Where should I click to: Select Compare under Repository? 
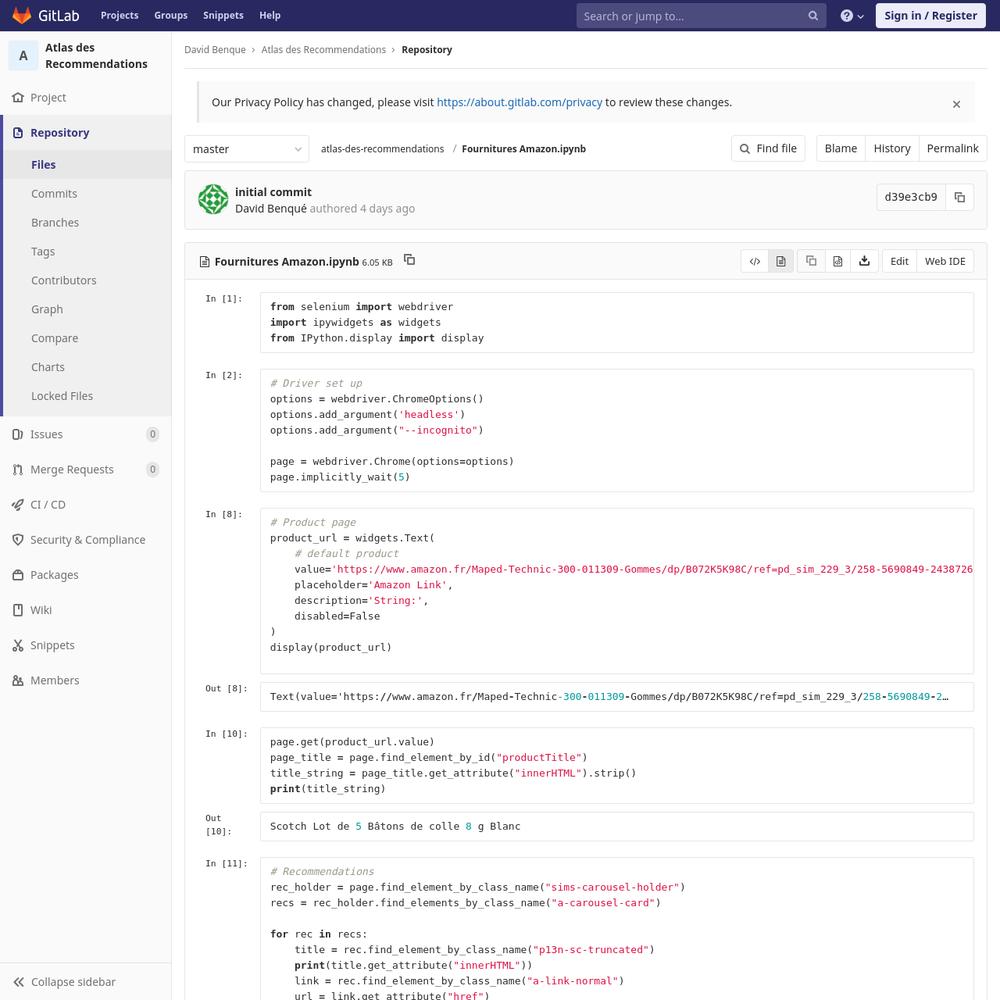click(x=85, y=338)
